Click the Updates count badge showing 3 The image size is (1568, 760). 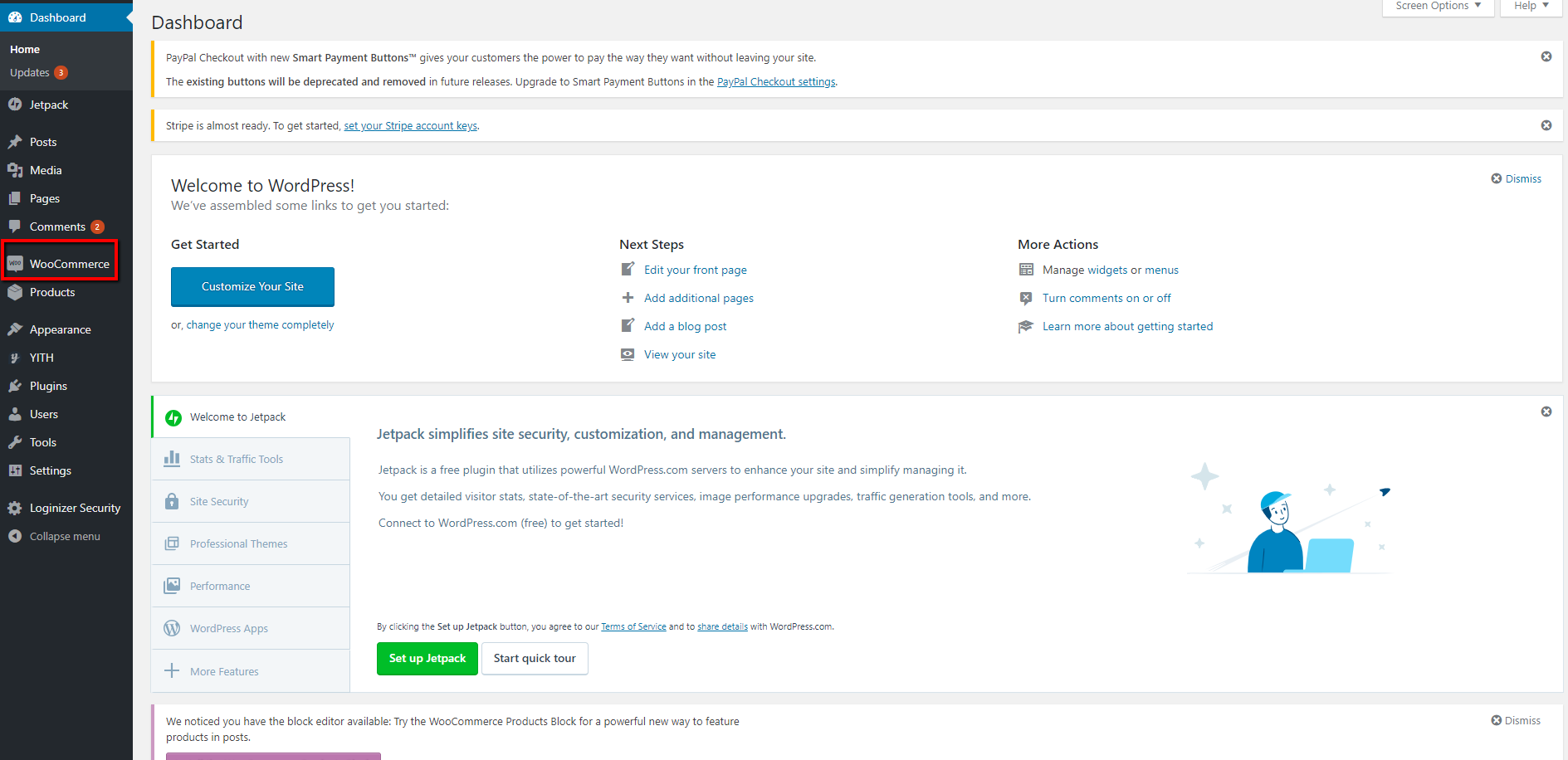(x=61, y=73)
